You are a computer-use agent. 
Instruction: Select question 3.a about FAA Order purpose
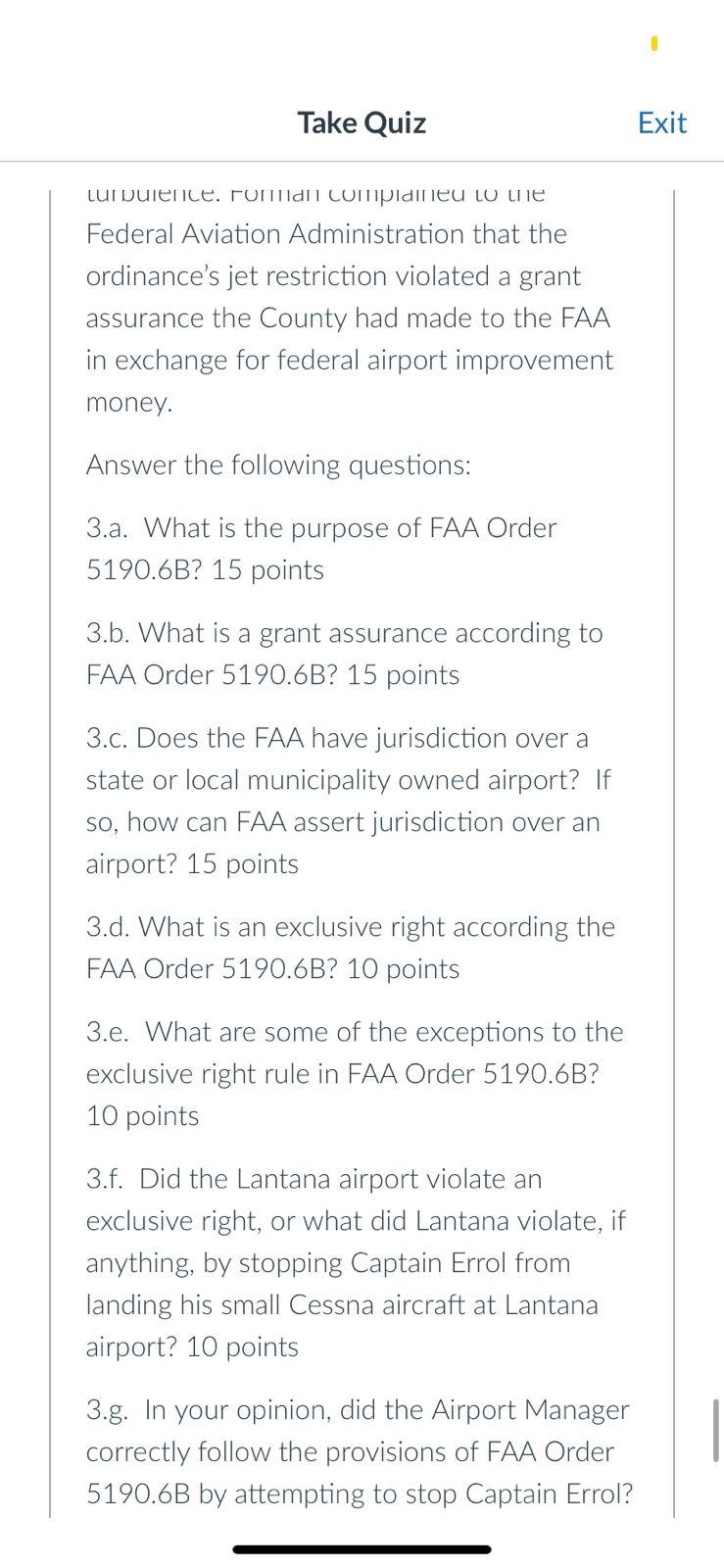click(321, 548)
